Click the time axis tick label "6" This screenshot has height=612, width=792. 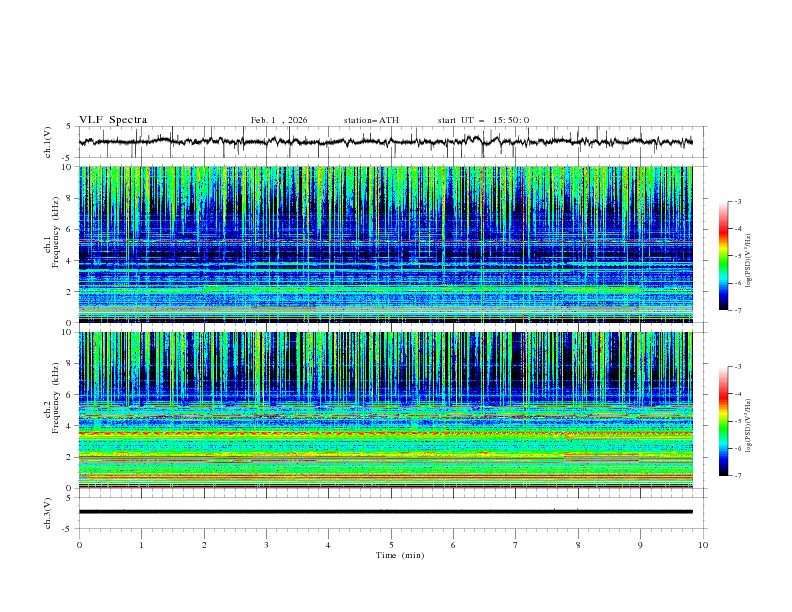click(453, 545)
